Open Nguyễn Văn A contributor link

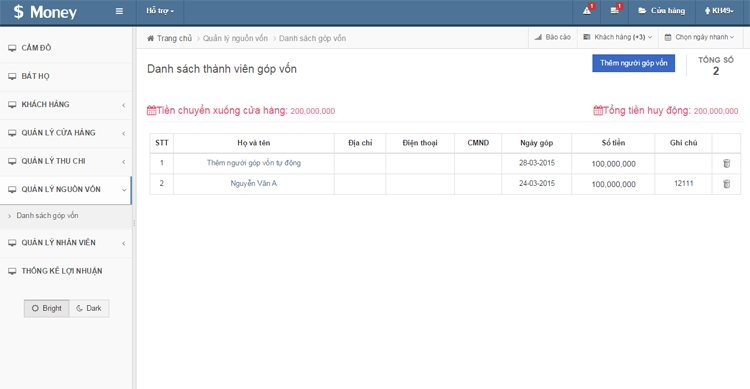[x=254, y=183]
